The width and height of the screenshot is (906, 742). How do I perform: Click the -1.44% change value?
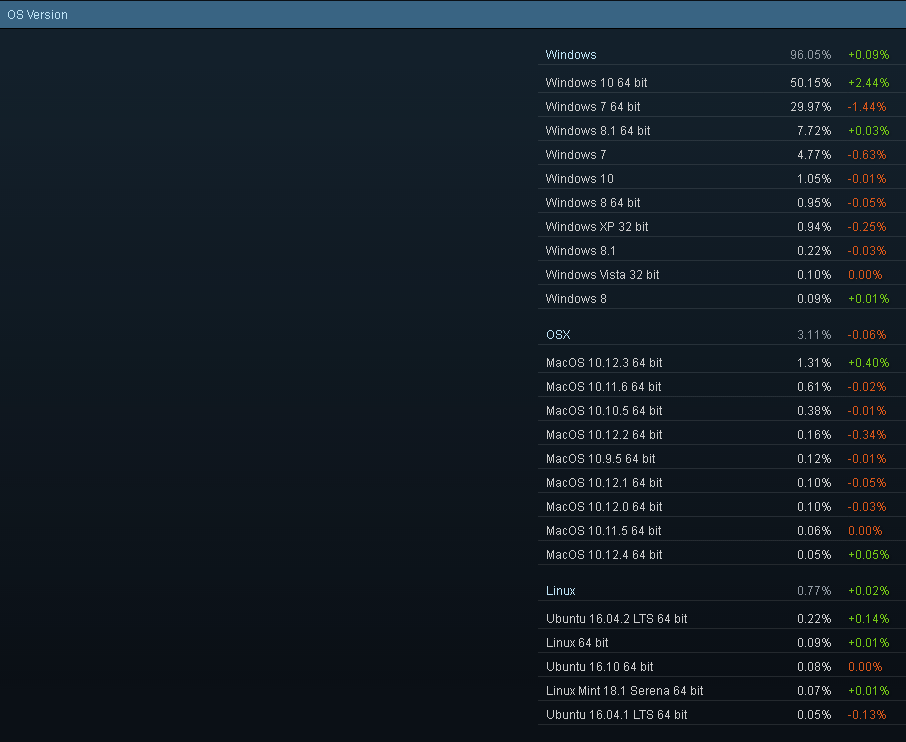click(x=867, y=107)
